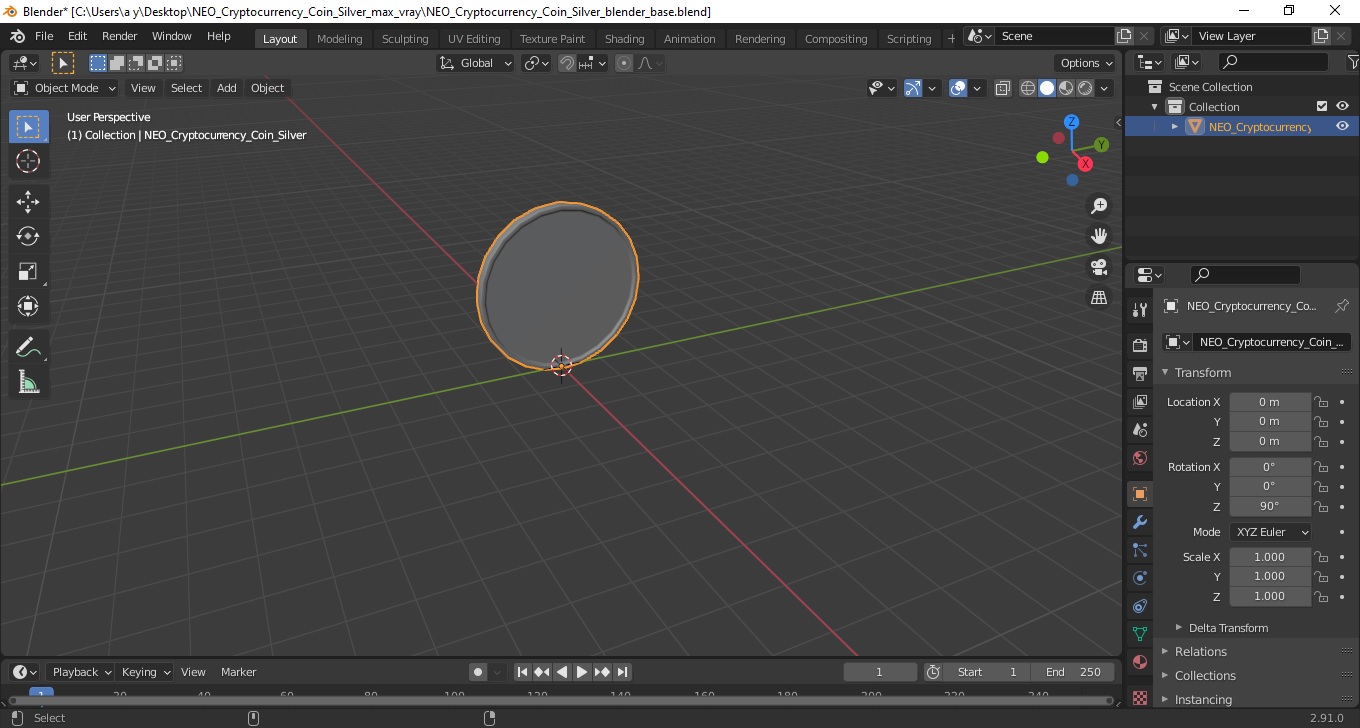Activate the Scale tool
This screenshot has width=1360, height=728.
click(28, 272)
